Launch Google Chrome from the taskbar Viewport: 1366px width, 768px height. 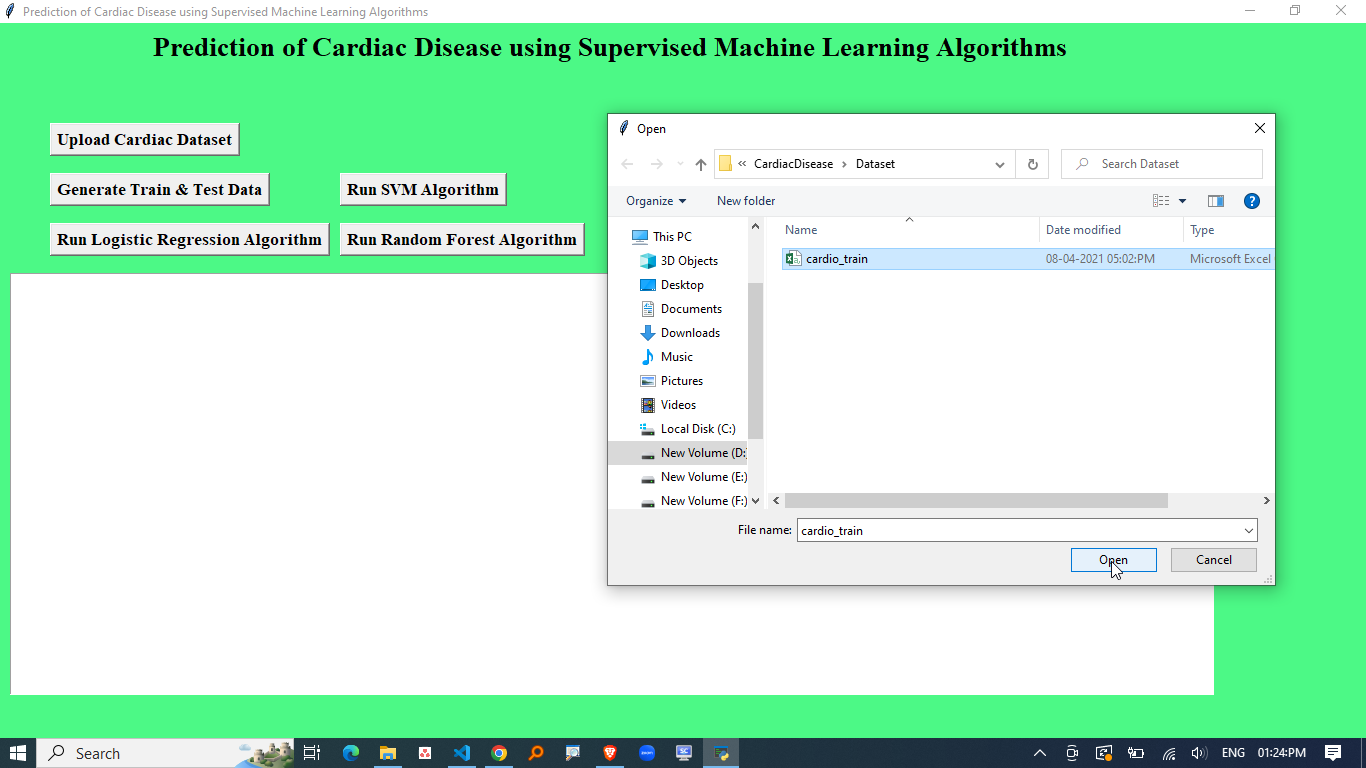499,753
